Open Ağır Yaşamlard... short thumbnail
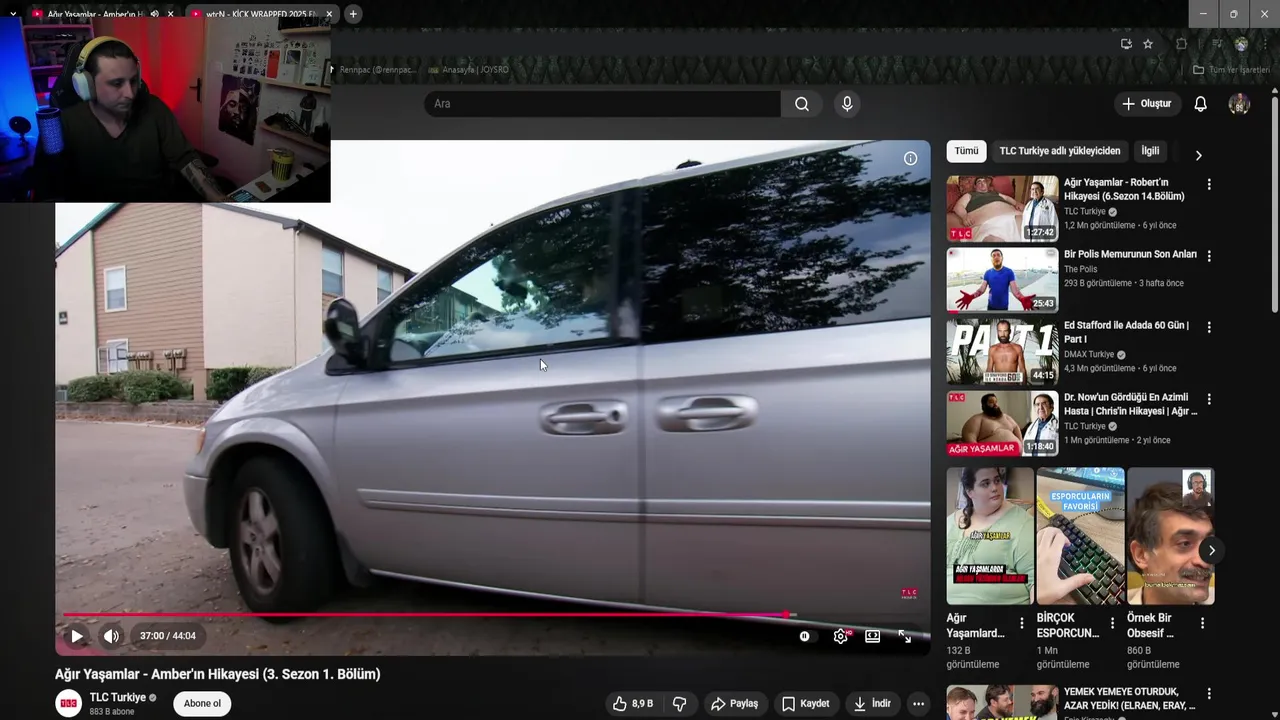 [990, 536]
